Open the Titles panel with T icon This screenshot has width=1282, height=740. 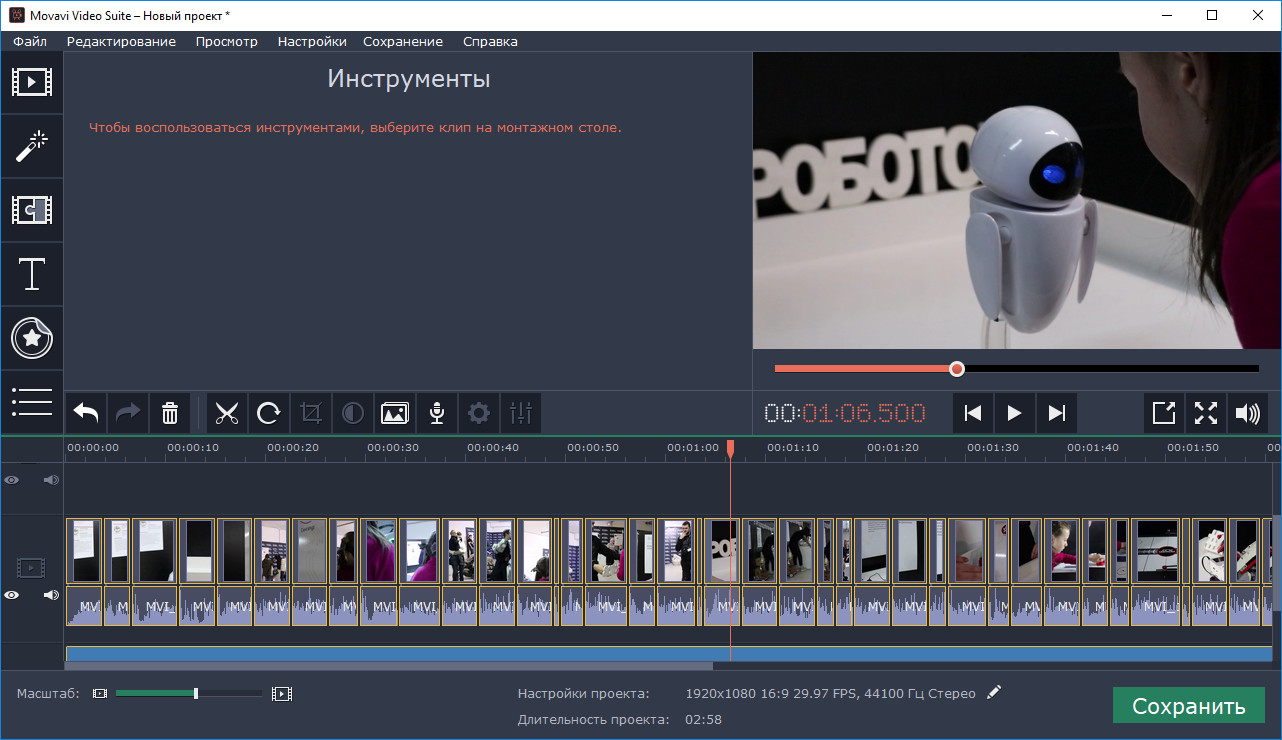coord(32,274)
